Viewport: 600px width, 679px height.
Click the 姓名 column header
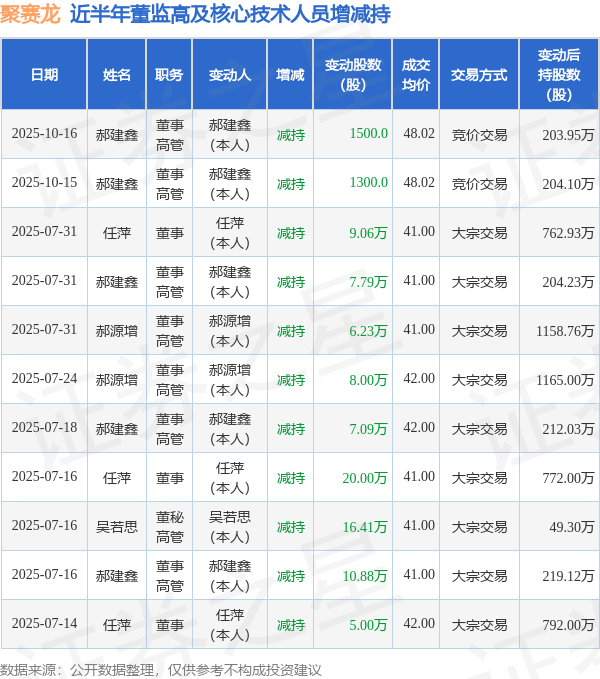(116, 74)
